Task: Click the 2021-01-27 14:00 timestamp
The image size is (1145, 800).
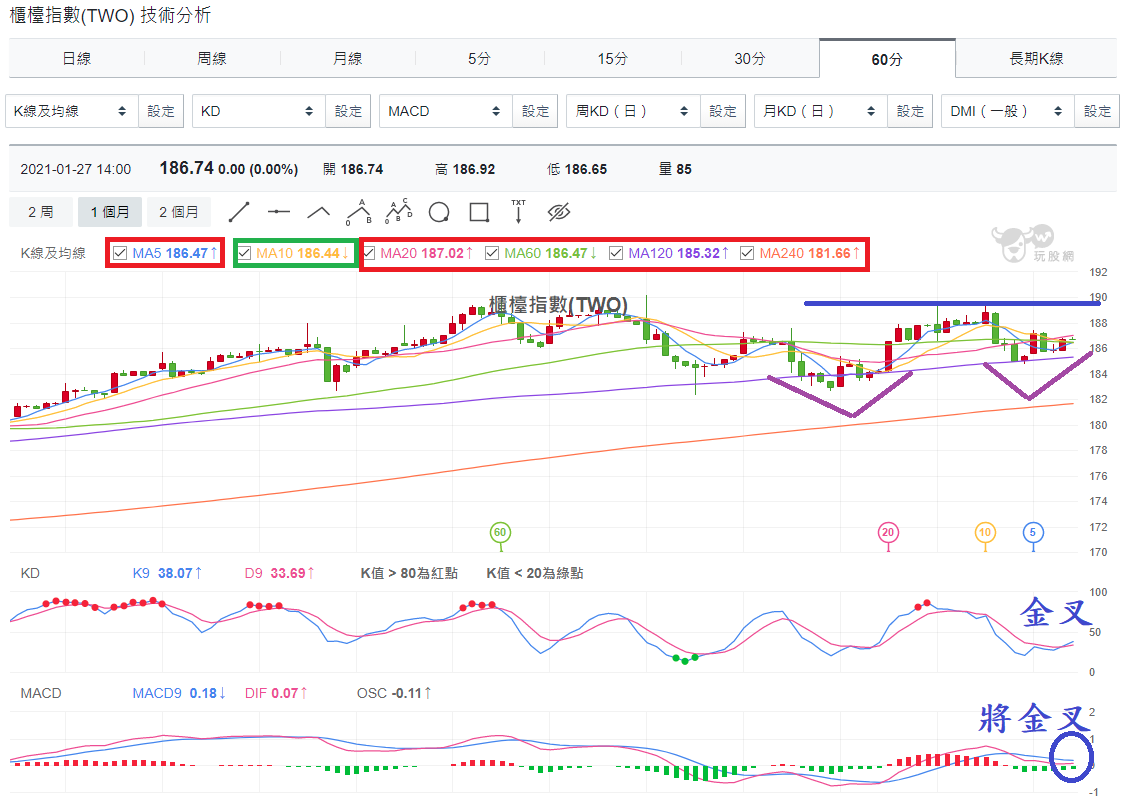Action: (x=76, y=169)
